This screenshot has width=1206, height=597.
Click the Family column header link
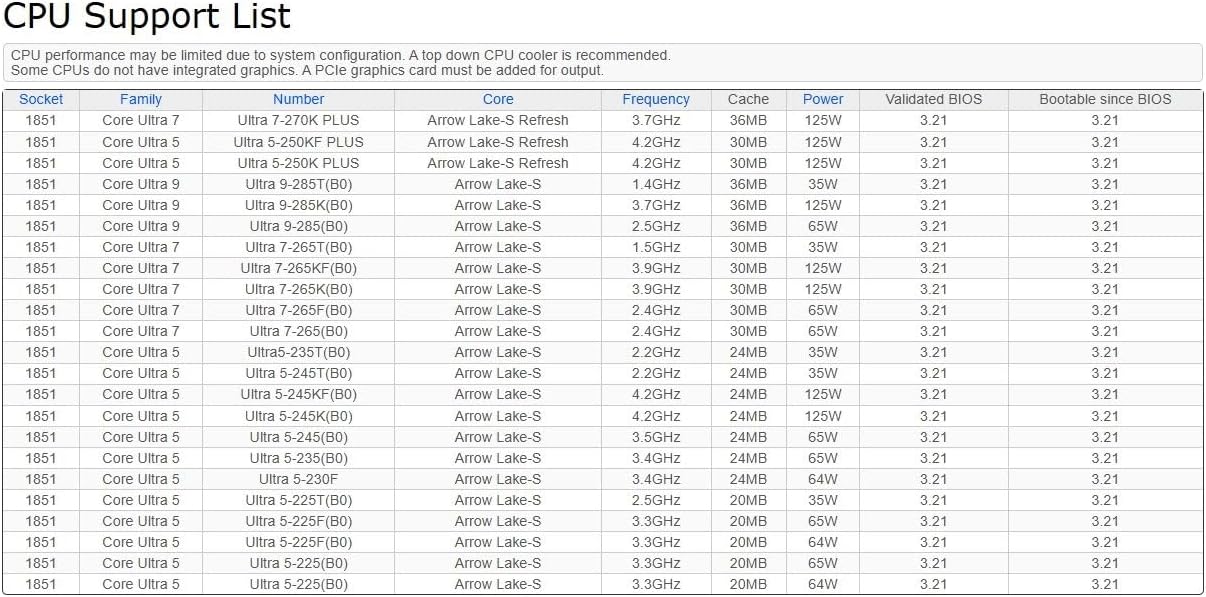pos(141,99)
